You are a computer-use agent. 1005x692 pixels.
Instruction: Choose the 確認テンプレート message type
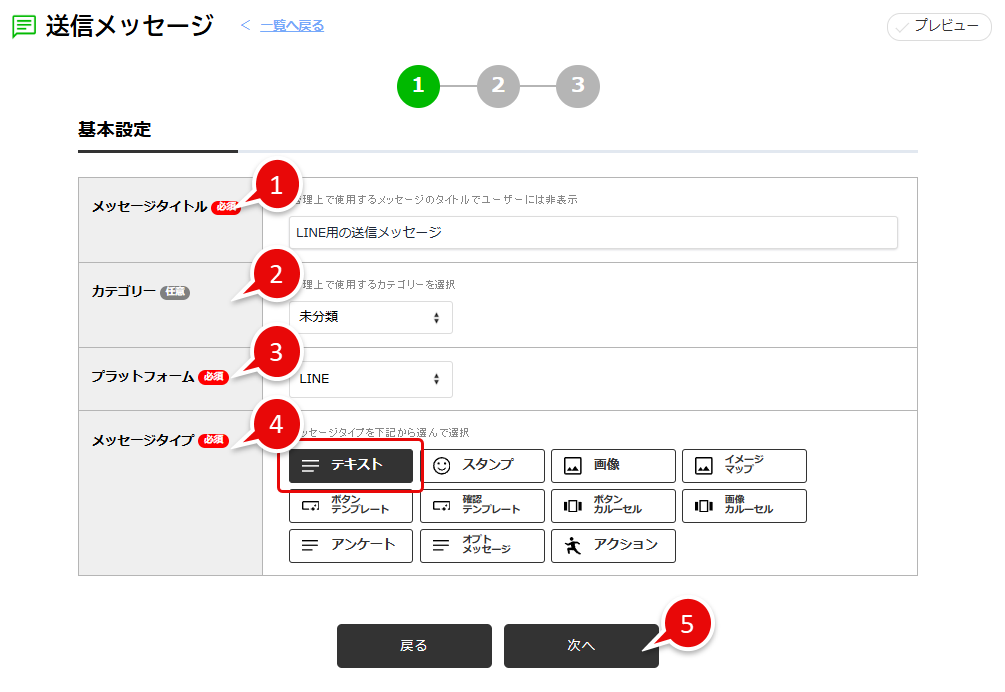pos(482,506)
